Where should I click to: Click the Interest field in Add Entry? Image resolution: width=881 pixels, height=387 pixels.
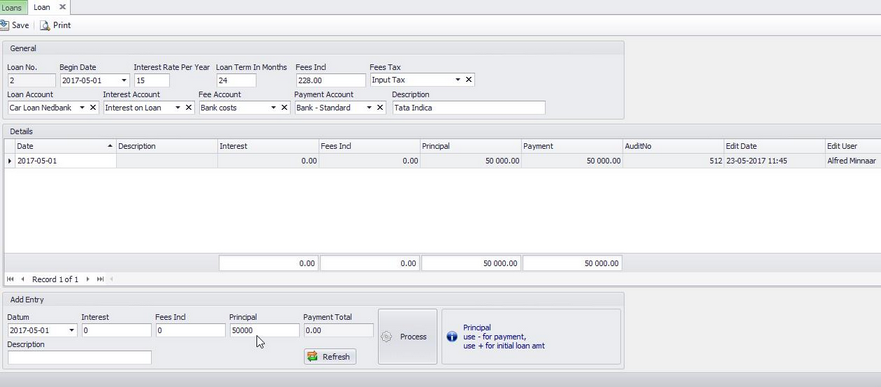pos(116,330)
